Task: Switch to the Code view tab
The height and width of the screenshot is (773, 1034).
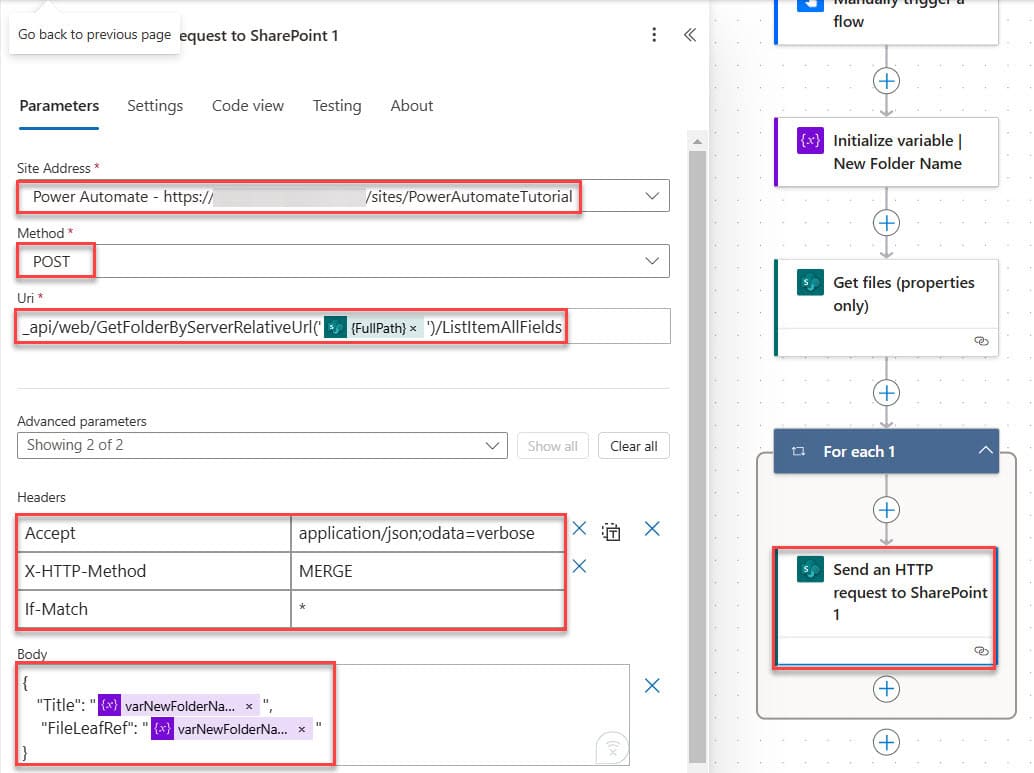Action: point(247,106)
